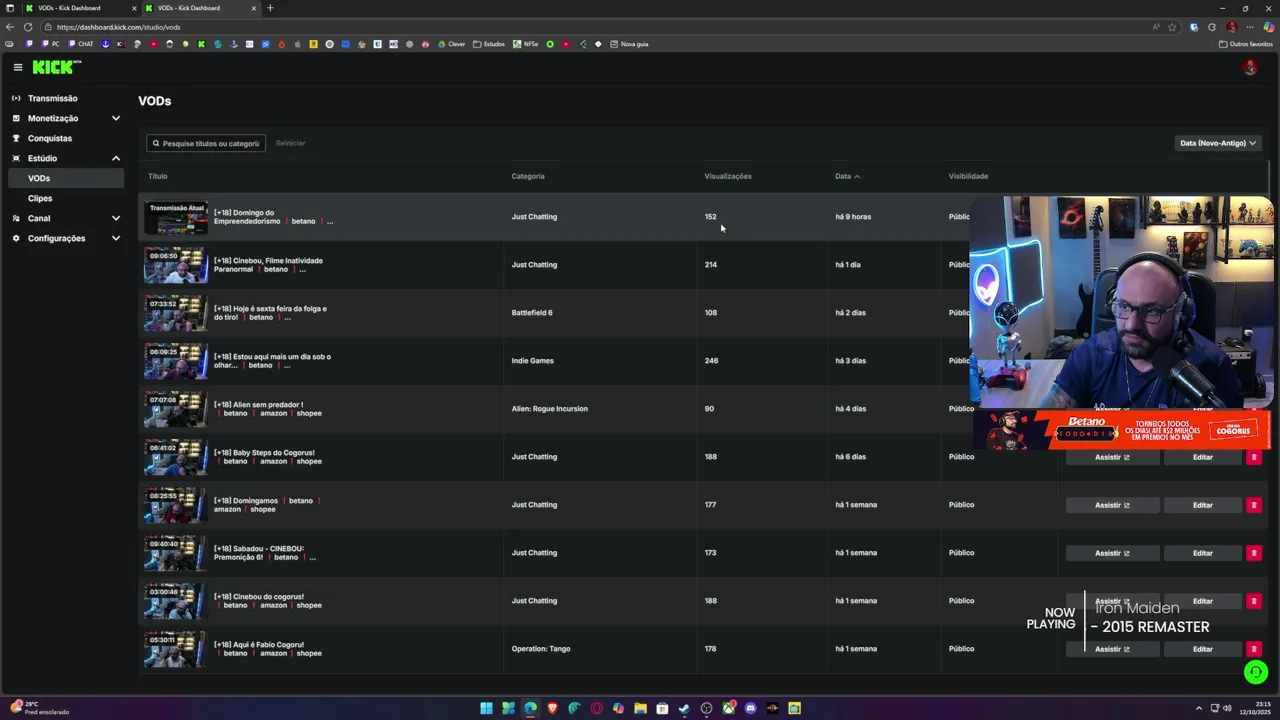Image resolution: width=1280 pixels, height=720 pixels.
Task: Open the browser Settings and more menu
Action: click(1250, 27)
